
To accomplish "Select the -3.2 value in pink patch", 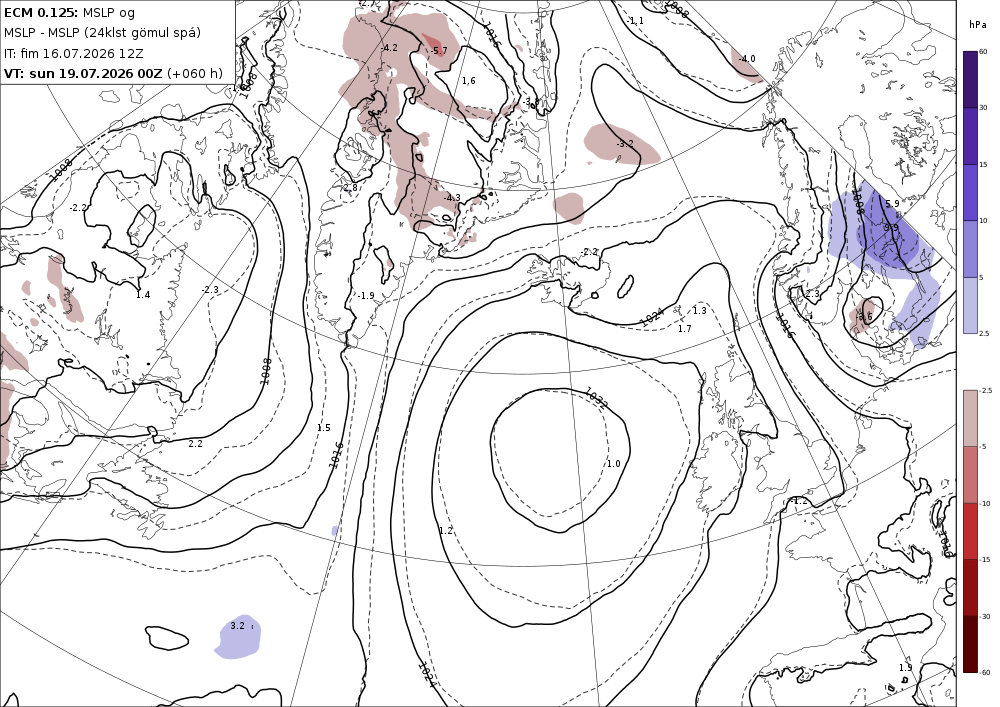I will [625, 143].
